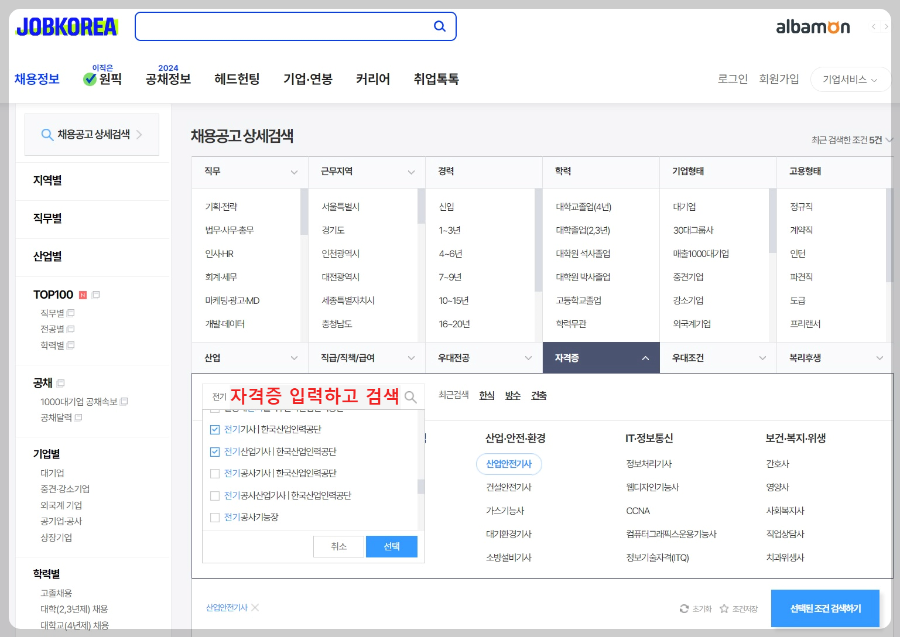Click the 로그인 link

[x=731, y=78]
